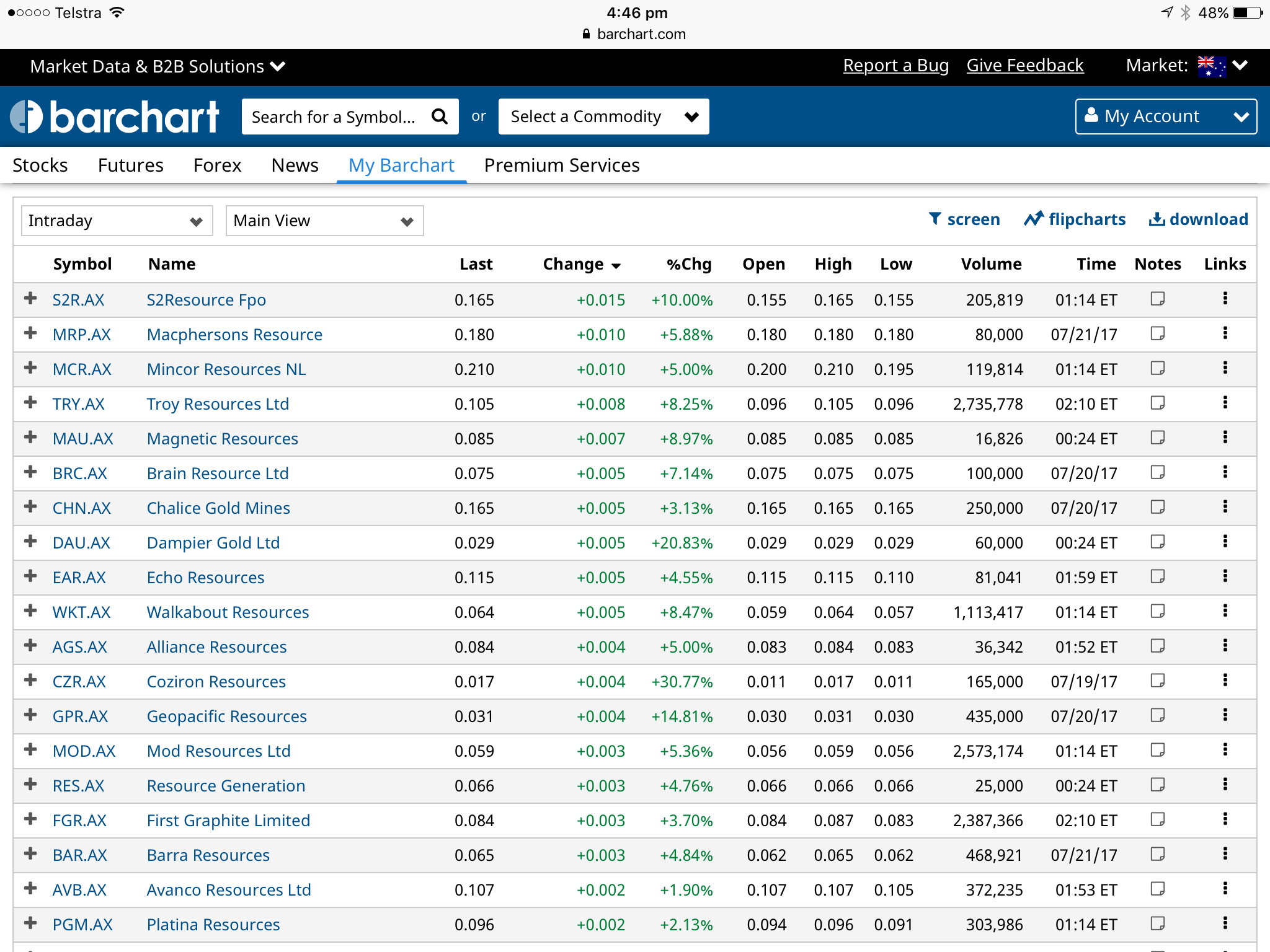1270x952 pixels.
Task: Expand the TRY.AX row plus
Action: pyautogui.click(x=30, y=403)
